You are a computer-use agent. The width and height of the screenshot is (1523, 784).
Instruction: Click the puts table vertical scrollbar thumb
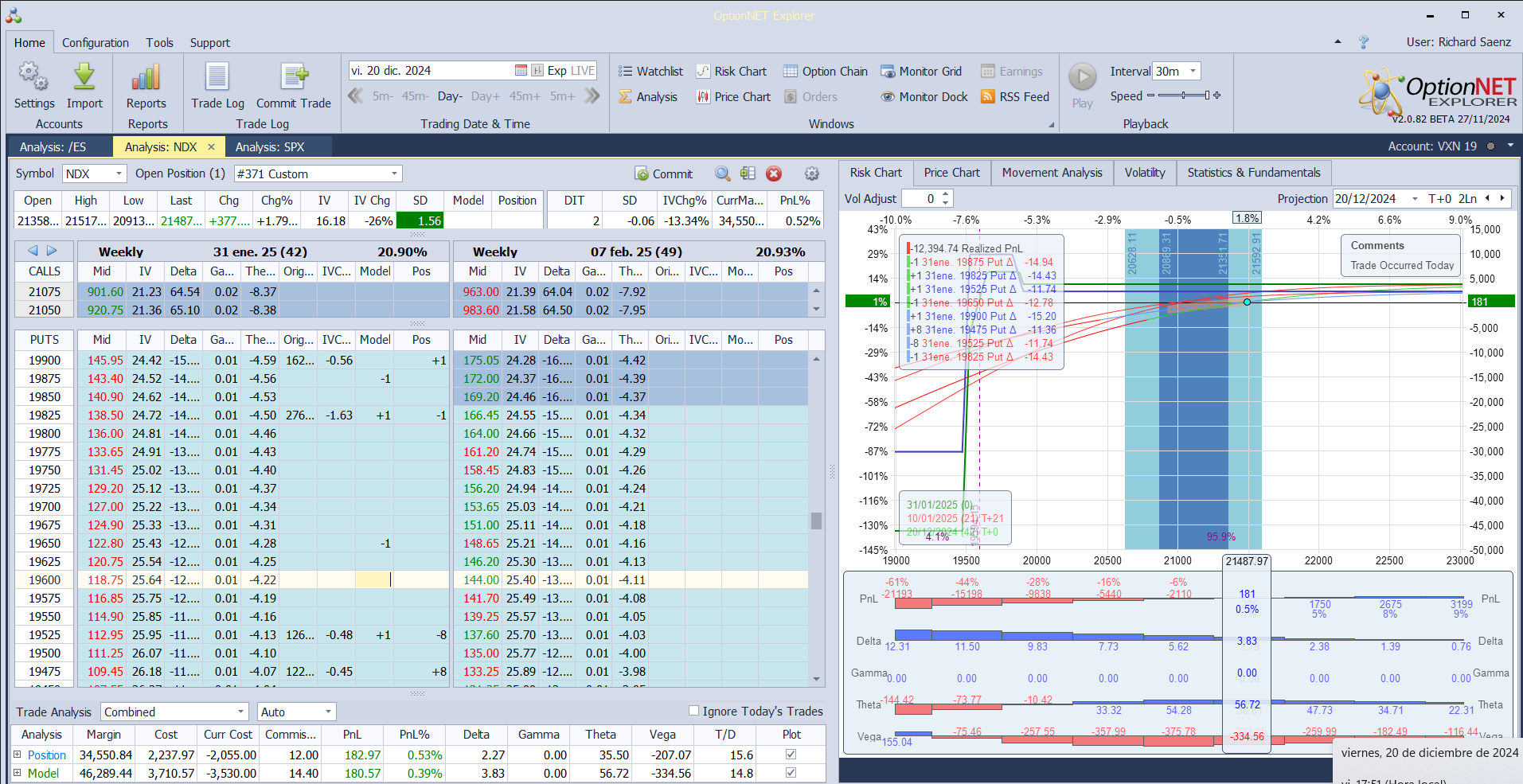816,521
